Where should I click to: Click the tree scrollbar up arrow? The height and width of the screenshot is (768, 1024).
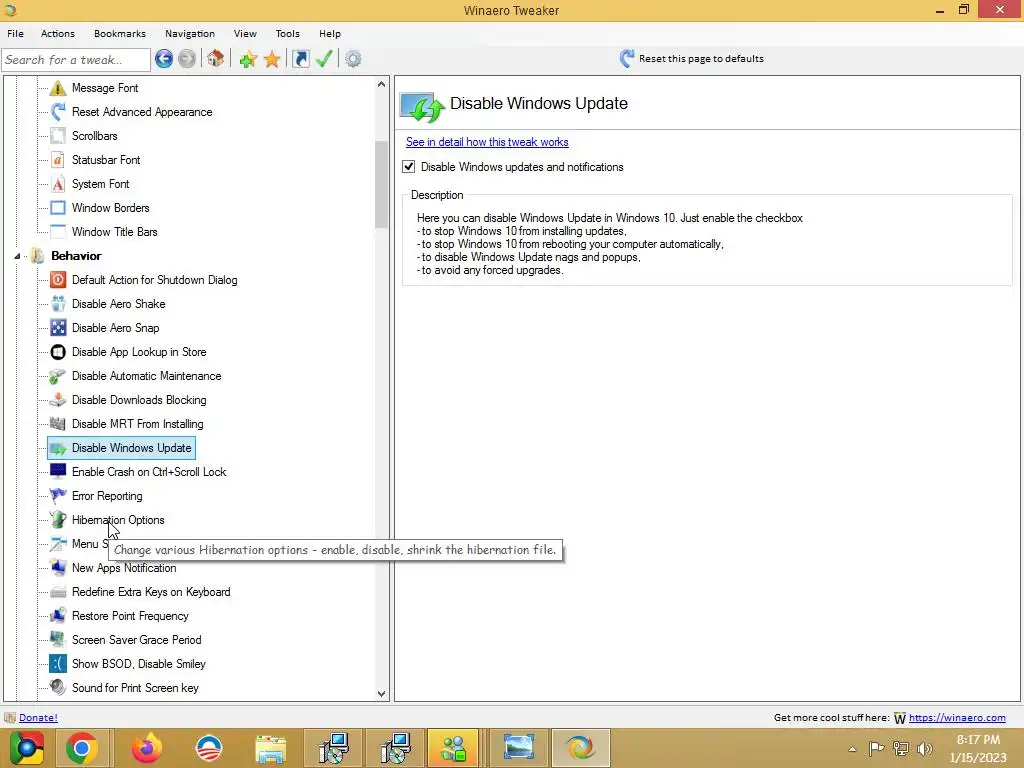pos(381,84)
